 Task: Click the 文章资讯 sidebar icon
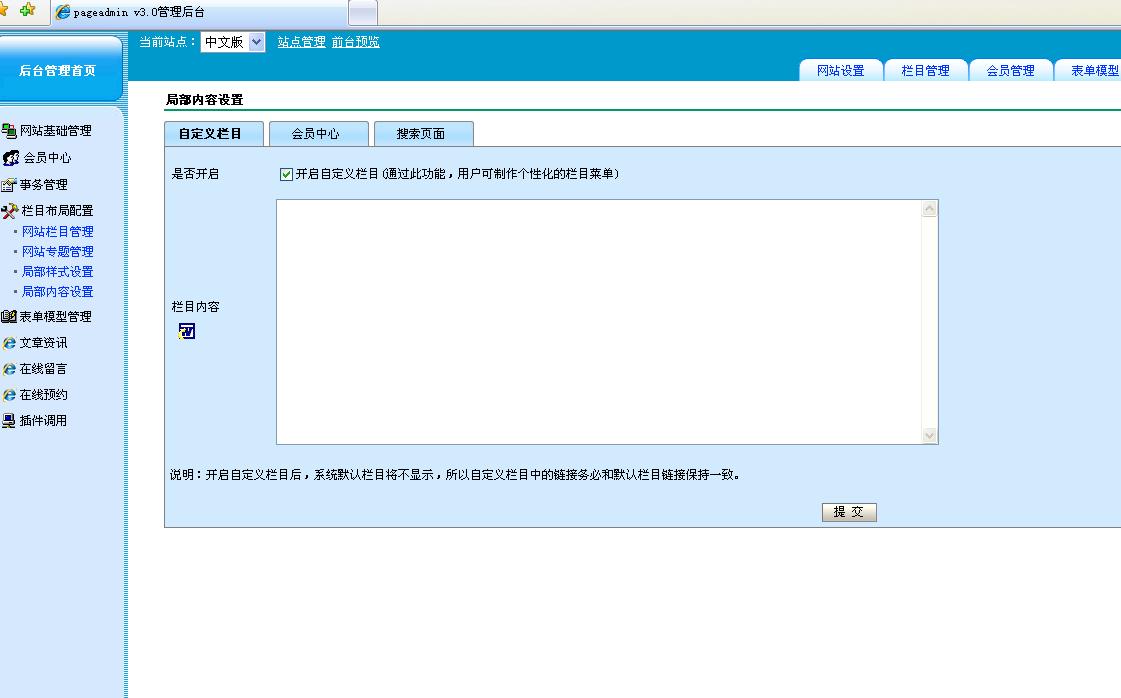[x=9, y=343]
